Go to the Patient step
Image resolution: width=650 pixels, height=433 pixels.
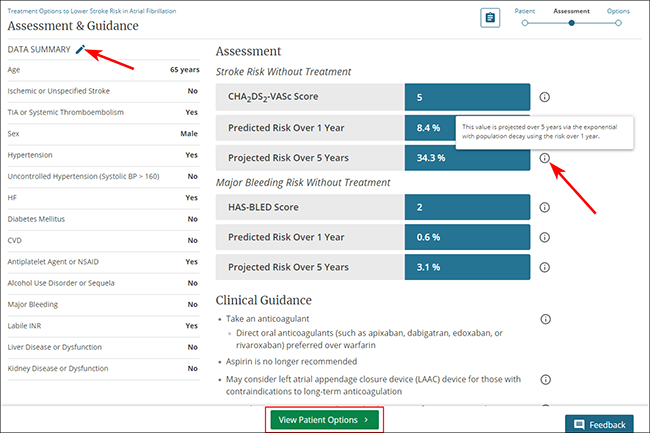pyautogui.click(x=525, y=11)
